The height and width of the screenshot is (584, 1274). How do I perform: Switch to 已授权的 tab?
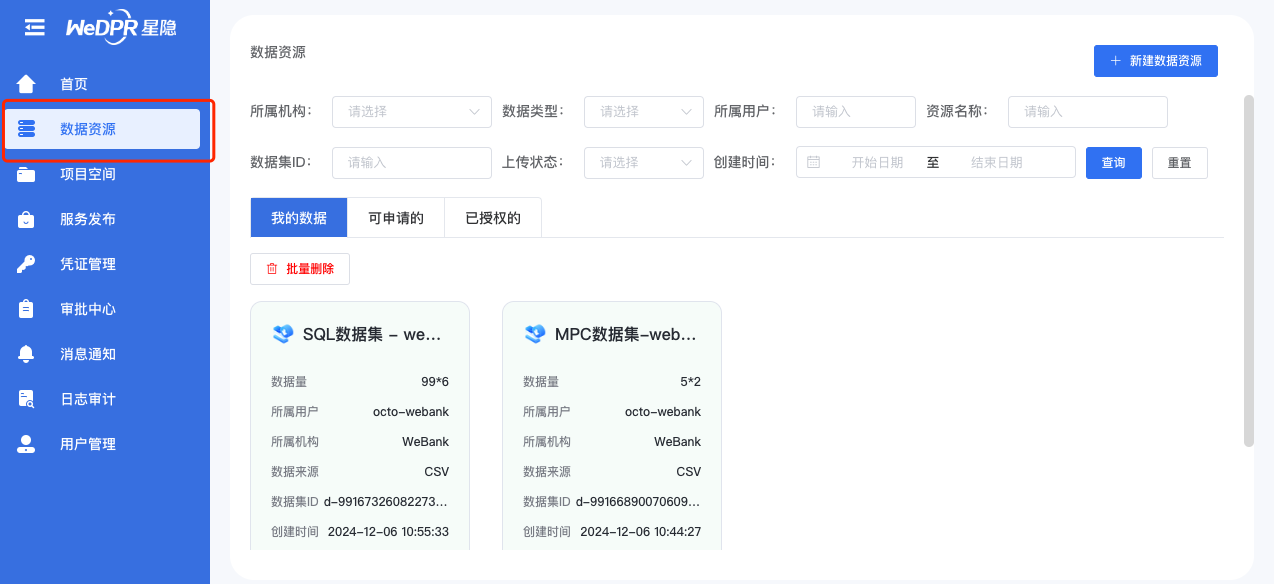(493, 218)
